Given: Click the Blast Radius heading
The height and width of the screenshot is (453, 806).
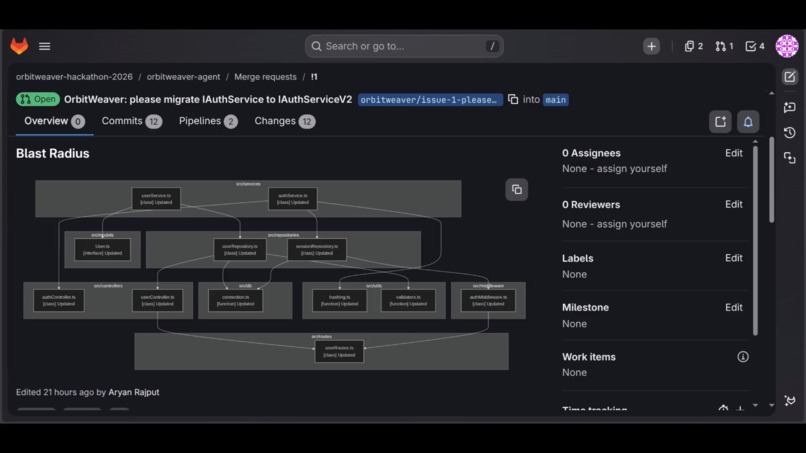Looking at the screenshot, I should point(52,153).
